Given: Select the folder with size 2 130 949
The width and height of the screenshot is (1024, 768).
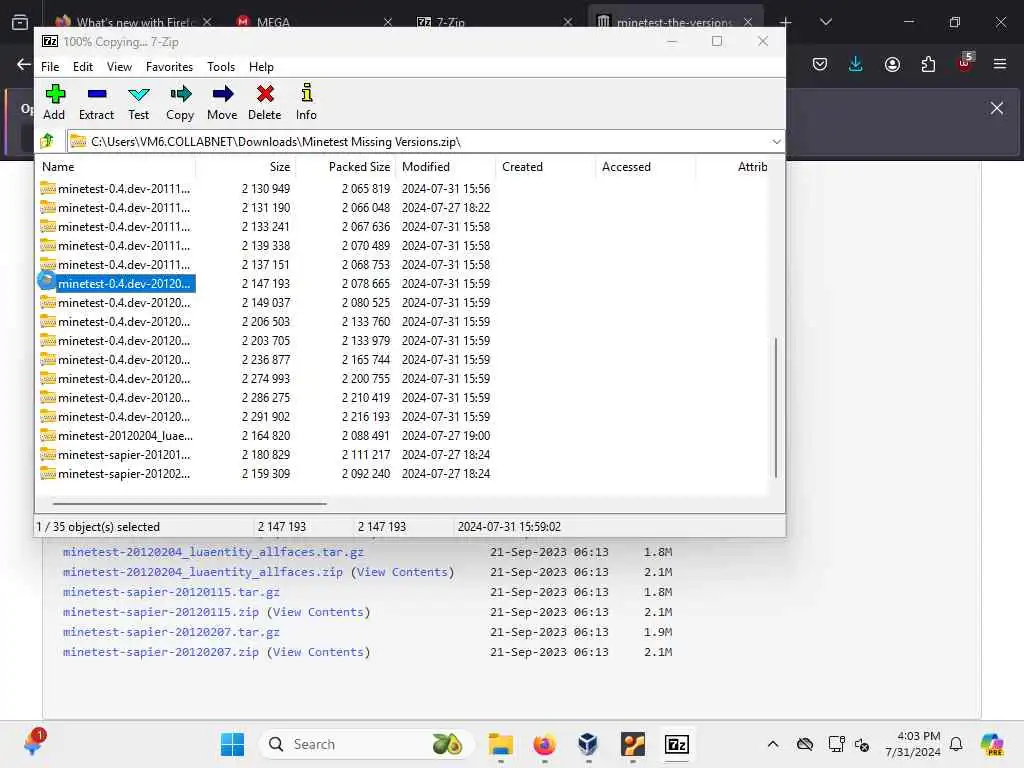Looking at the screenshot, I should [x=116, y=189].
